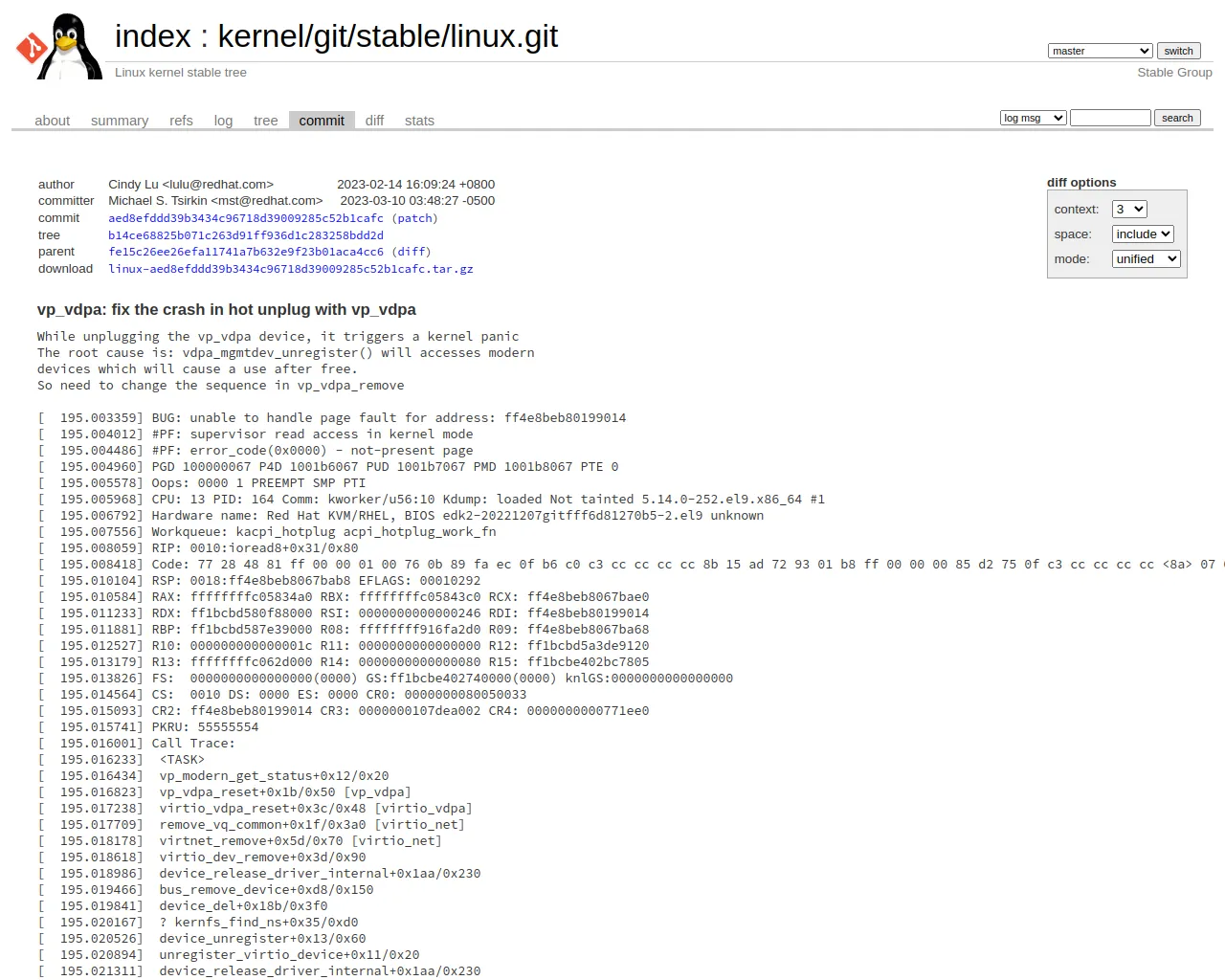Go to the summary tab
The height and width of the screenshot is (980, 1225).
click(120, 121)
